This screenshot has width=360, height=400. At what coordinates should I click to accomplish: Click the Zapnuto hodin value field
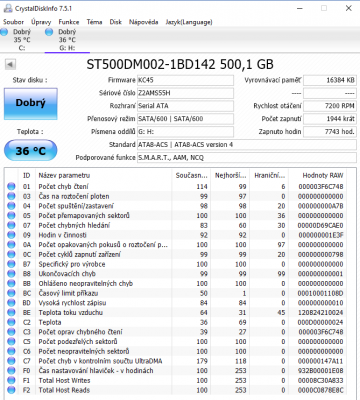click(330, 132)
